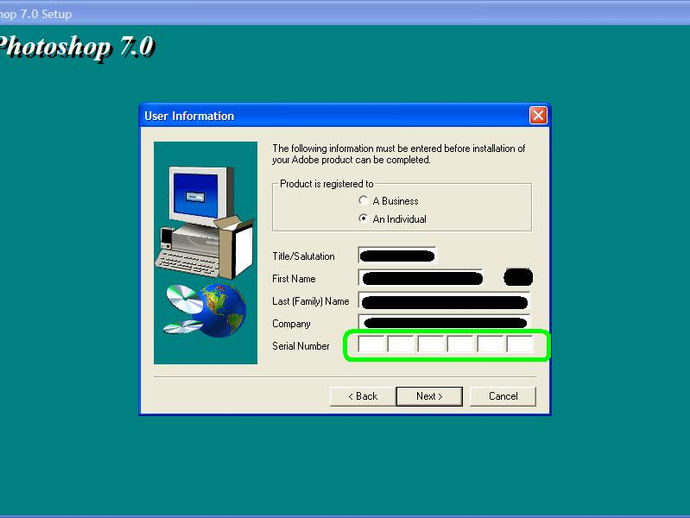Click the fourth Serial Number box

461,344
